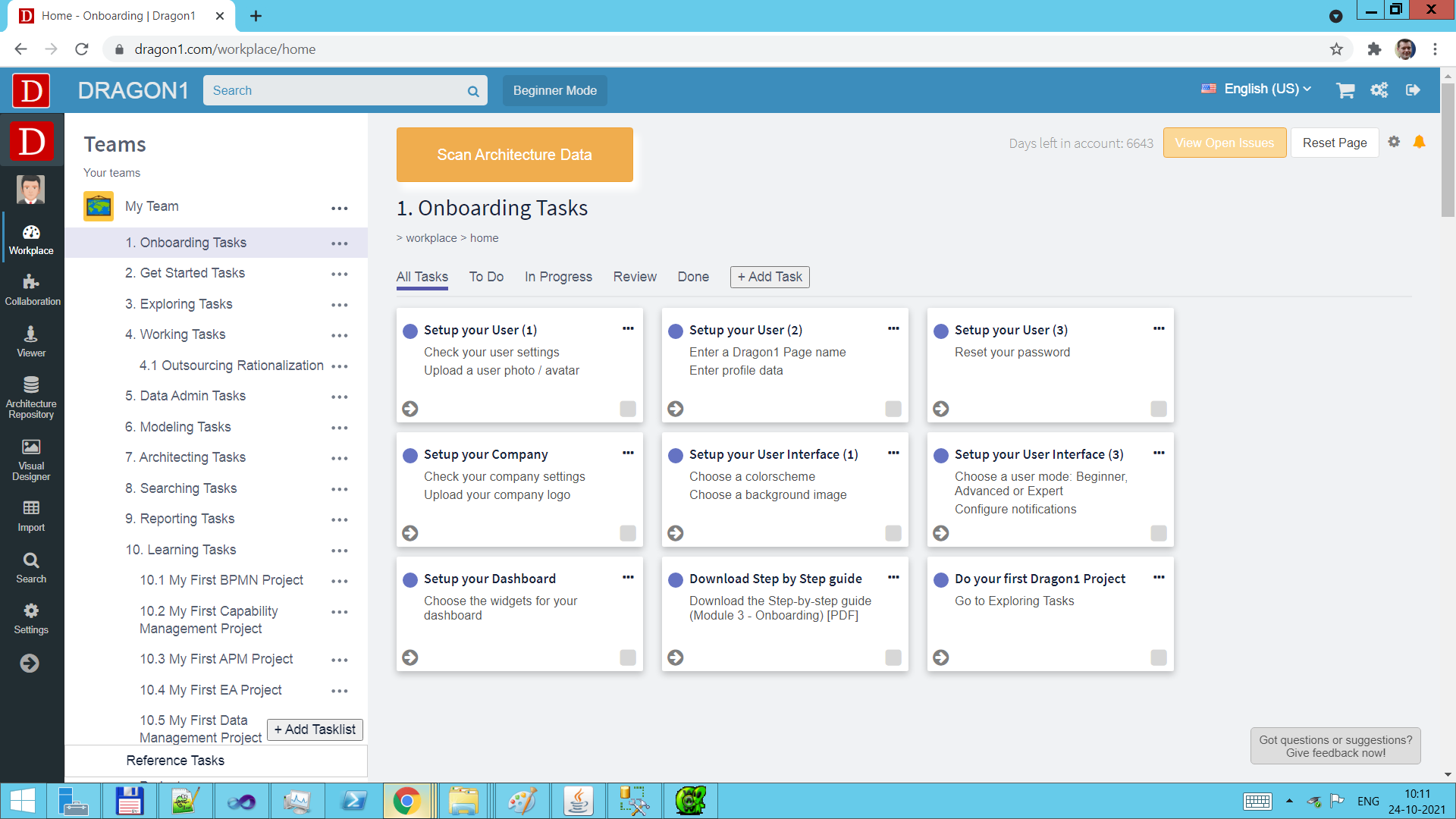This screenshot has width=1456, height=819.
Task: Check the Setup your User Interface (1) checkbox
Action: point(893,533)
